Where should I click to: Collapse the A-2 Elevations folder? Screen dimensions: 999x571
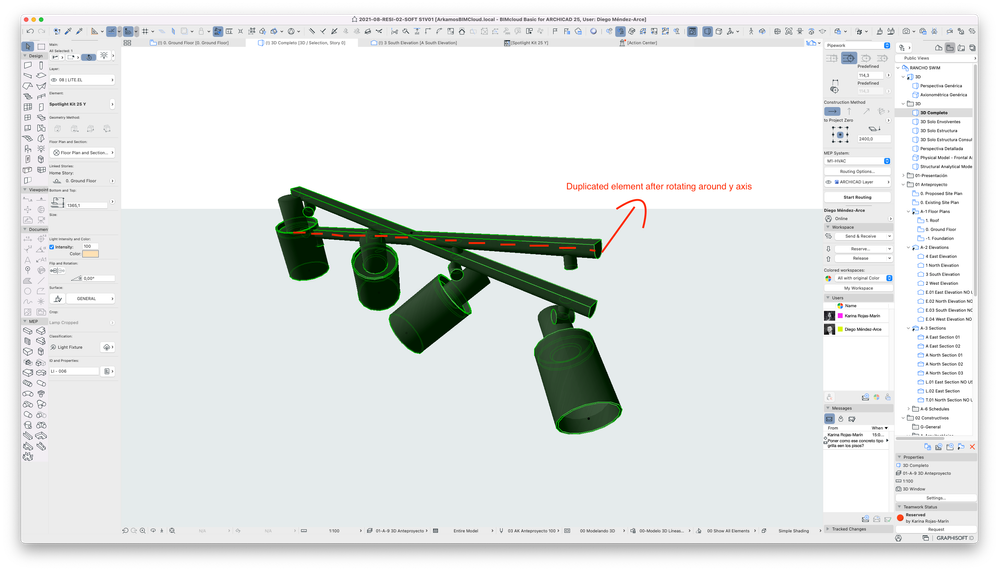point(909,247)
